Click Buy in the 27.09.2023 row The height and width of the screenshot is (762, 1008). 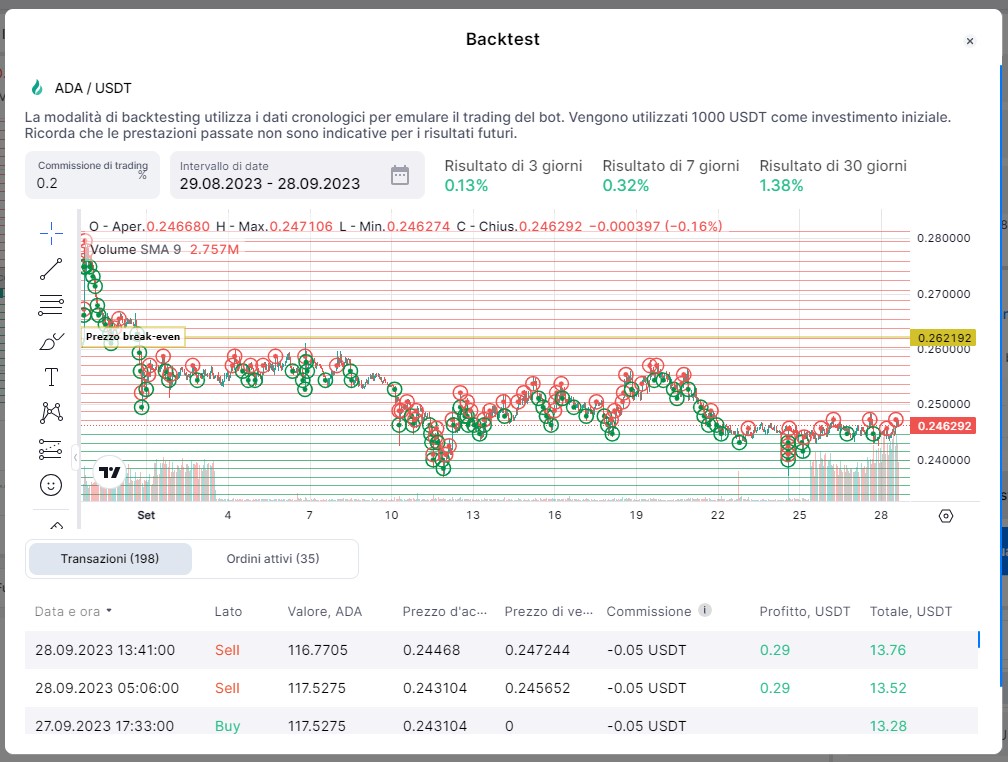[x=228, y=726]
